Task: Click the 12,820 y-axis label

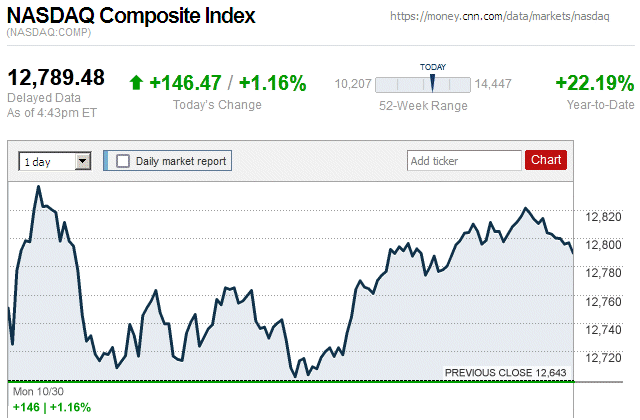Action: [x=602, y=216]
